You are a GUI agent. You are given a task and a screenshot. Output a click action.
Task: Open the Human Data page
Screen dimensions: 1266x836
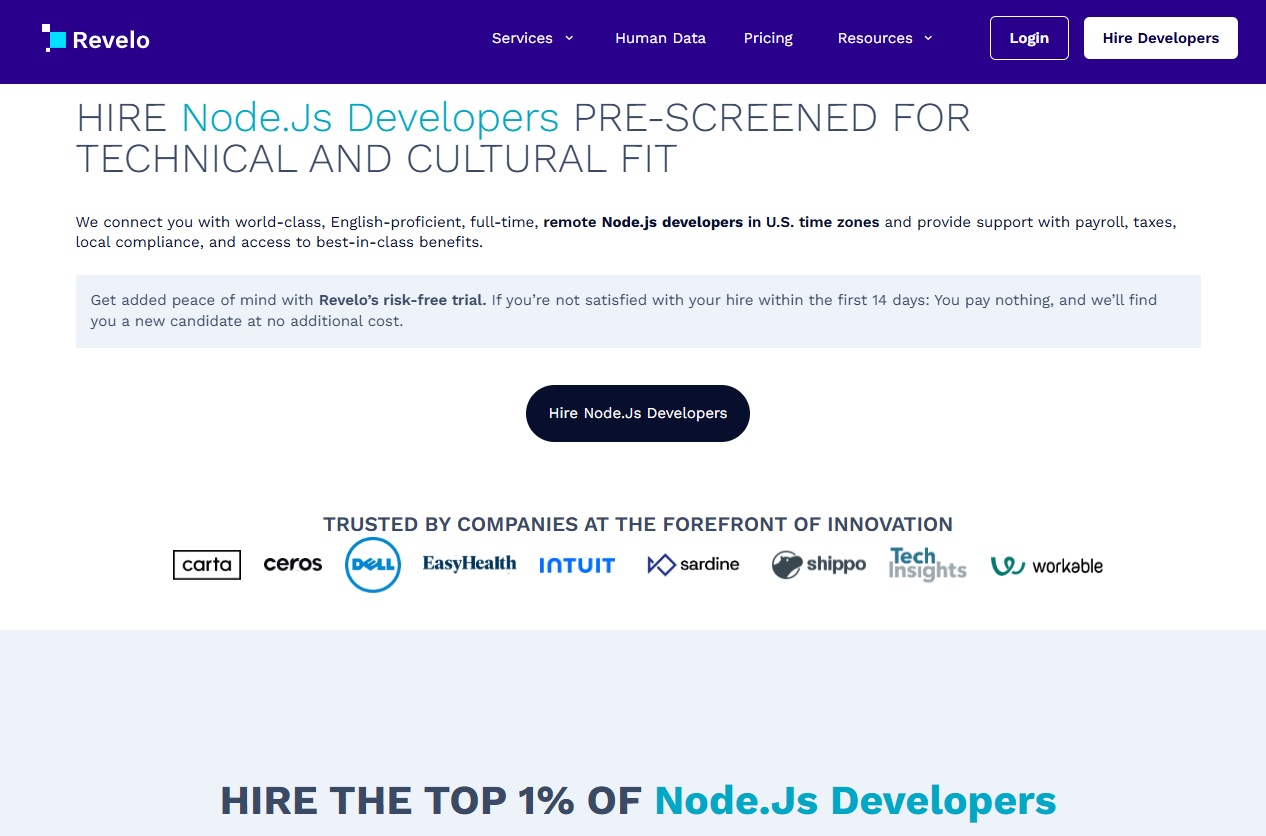click(x=660, y=38)
